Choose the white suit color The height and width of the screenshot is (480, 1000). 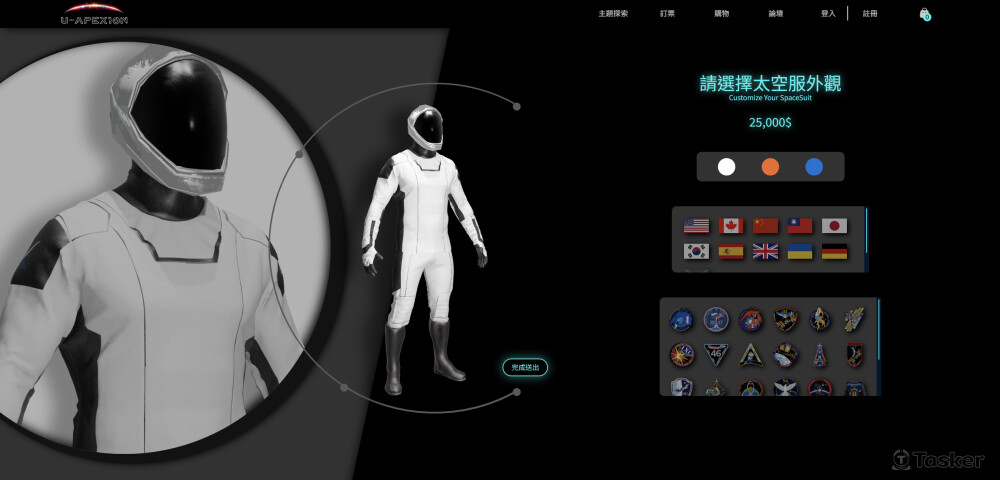727,167
